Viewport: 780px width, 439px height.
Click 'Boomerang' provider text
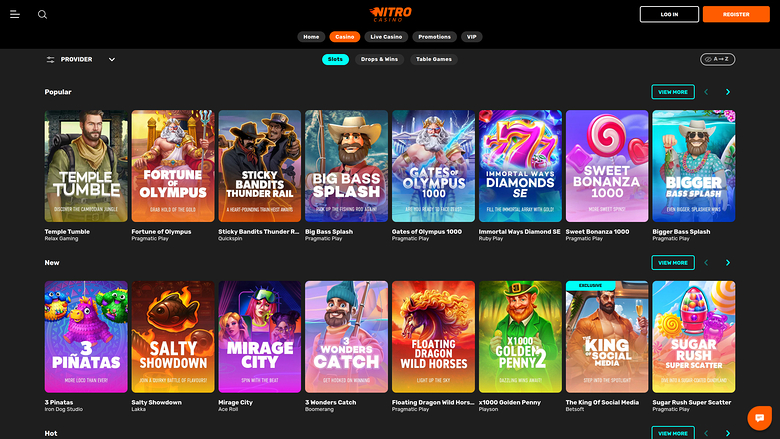click(x=319, y=409)
